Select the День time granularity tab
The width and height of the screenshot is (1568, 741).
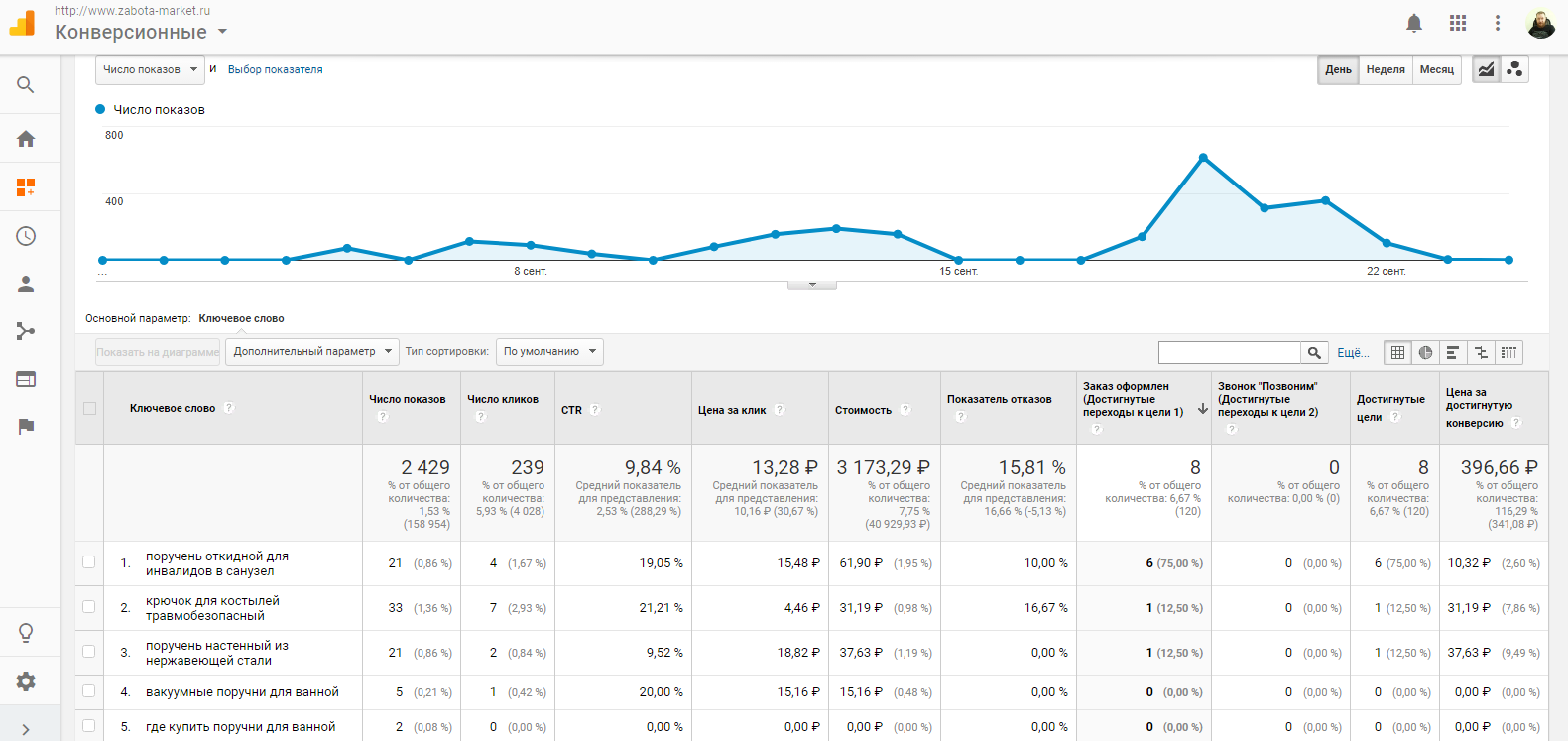[1338, 69]
